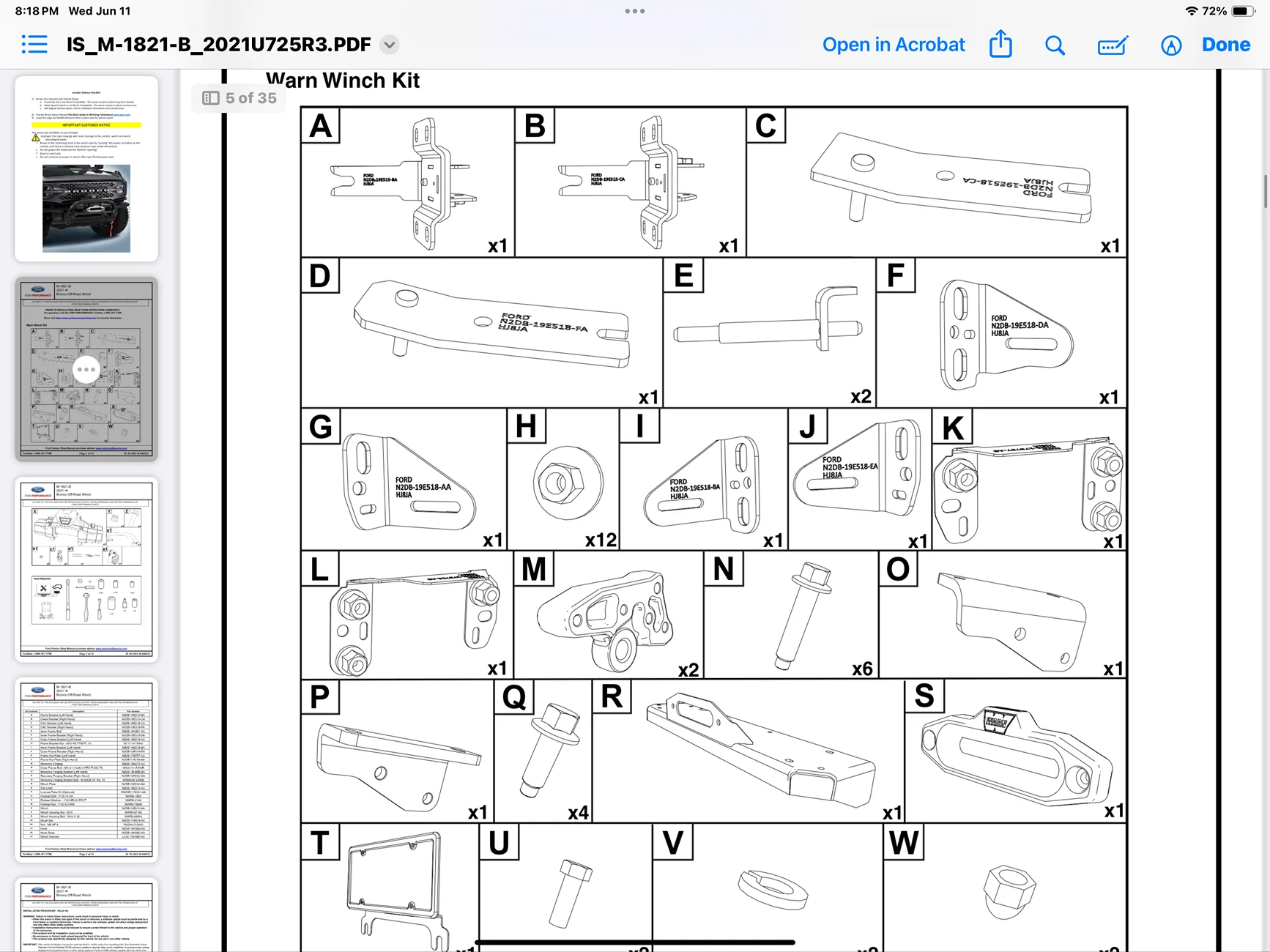Open the form fill keyboard icon
The height and width of the screenshot is (952, 1270).
coord(1113,45)
